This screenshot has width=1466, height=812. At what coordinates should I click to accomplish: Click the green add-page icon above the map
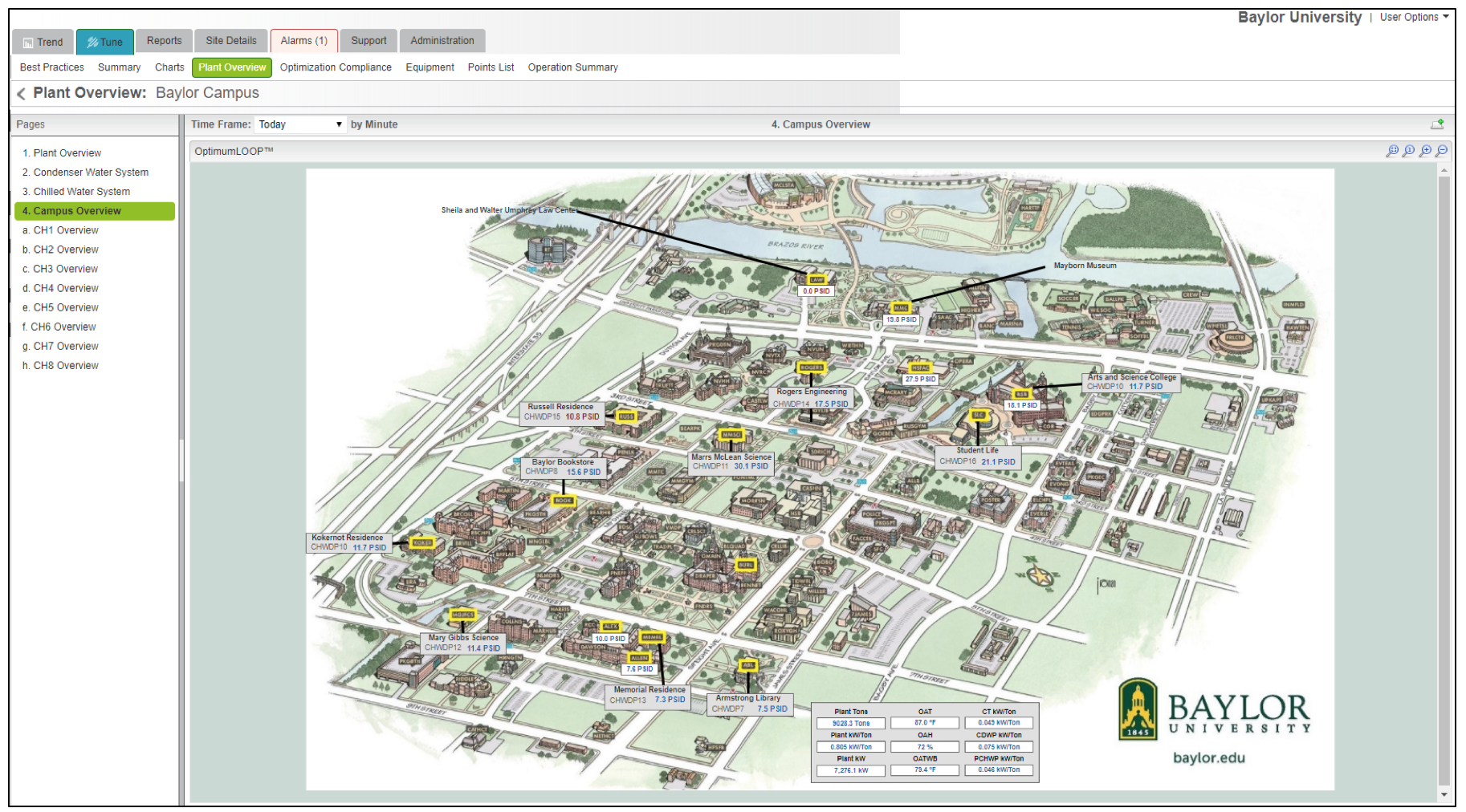(1438, 124)
